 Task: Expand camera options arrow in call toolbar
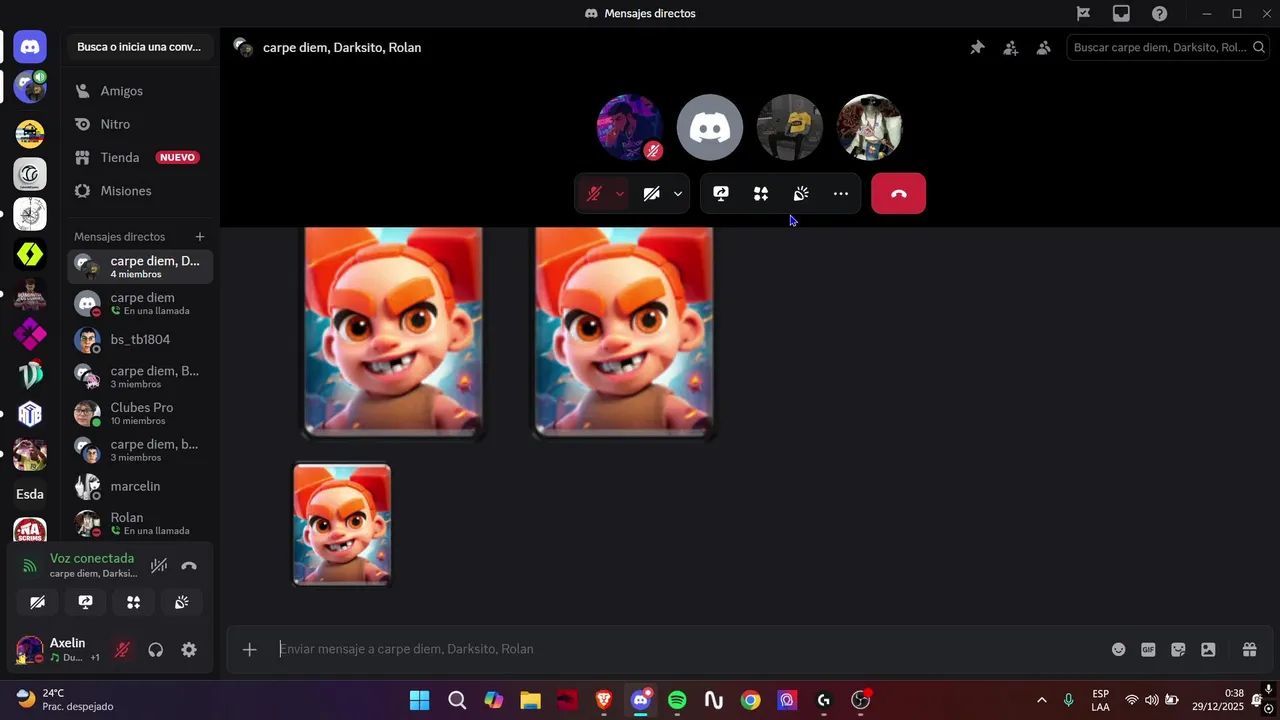click(678, 194)
